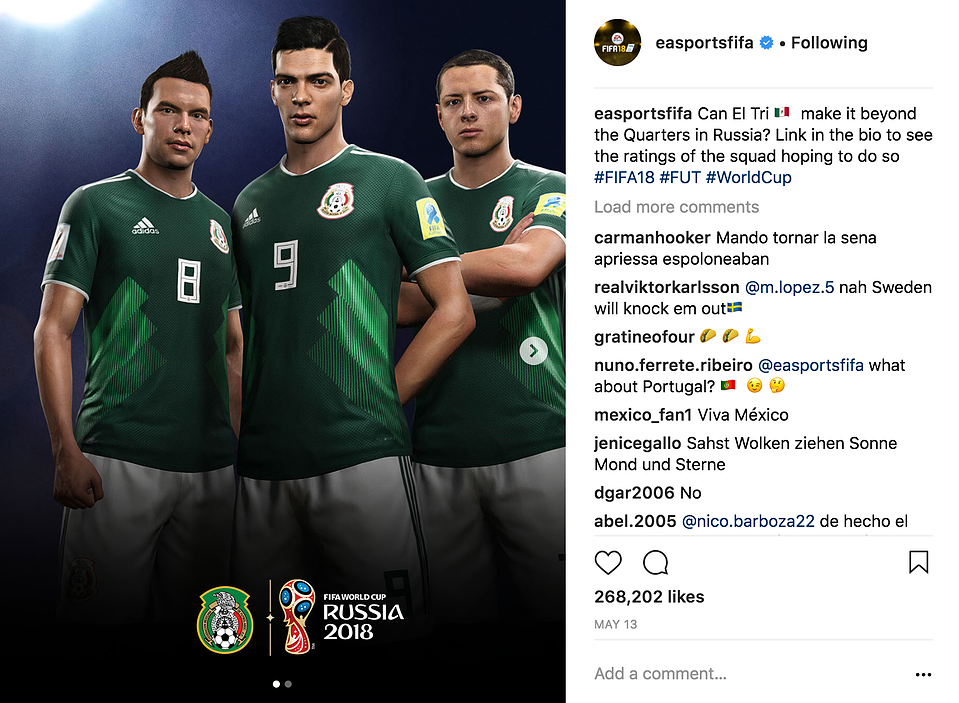Expand Load more comments

(x=676, y=207)
